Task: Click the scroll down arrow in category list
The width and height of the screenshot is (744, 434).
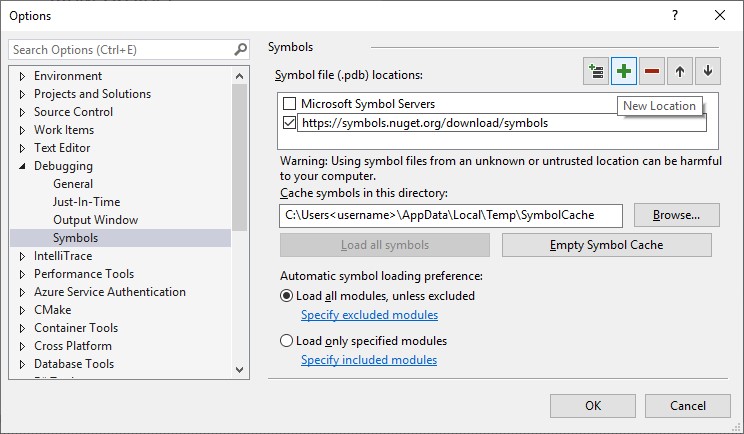Action: click(240, 369)
